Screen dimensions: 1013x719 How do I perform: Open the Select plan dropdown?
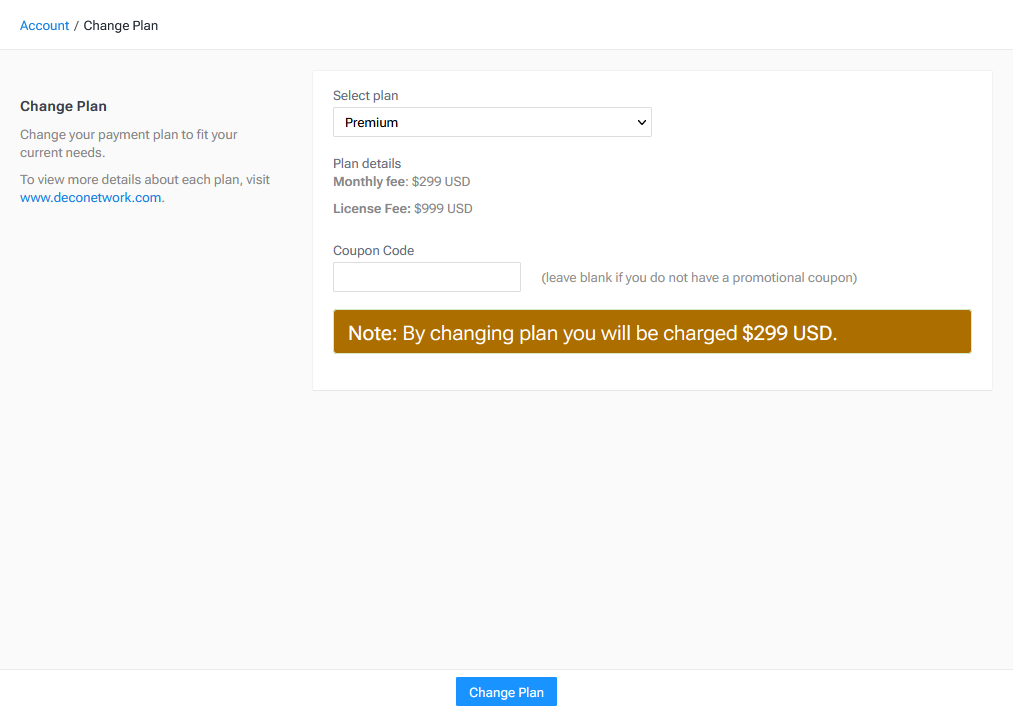coord(491,122)
